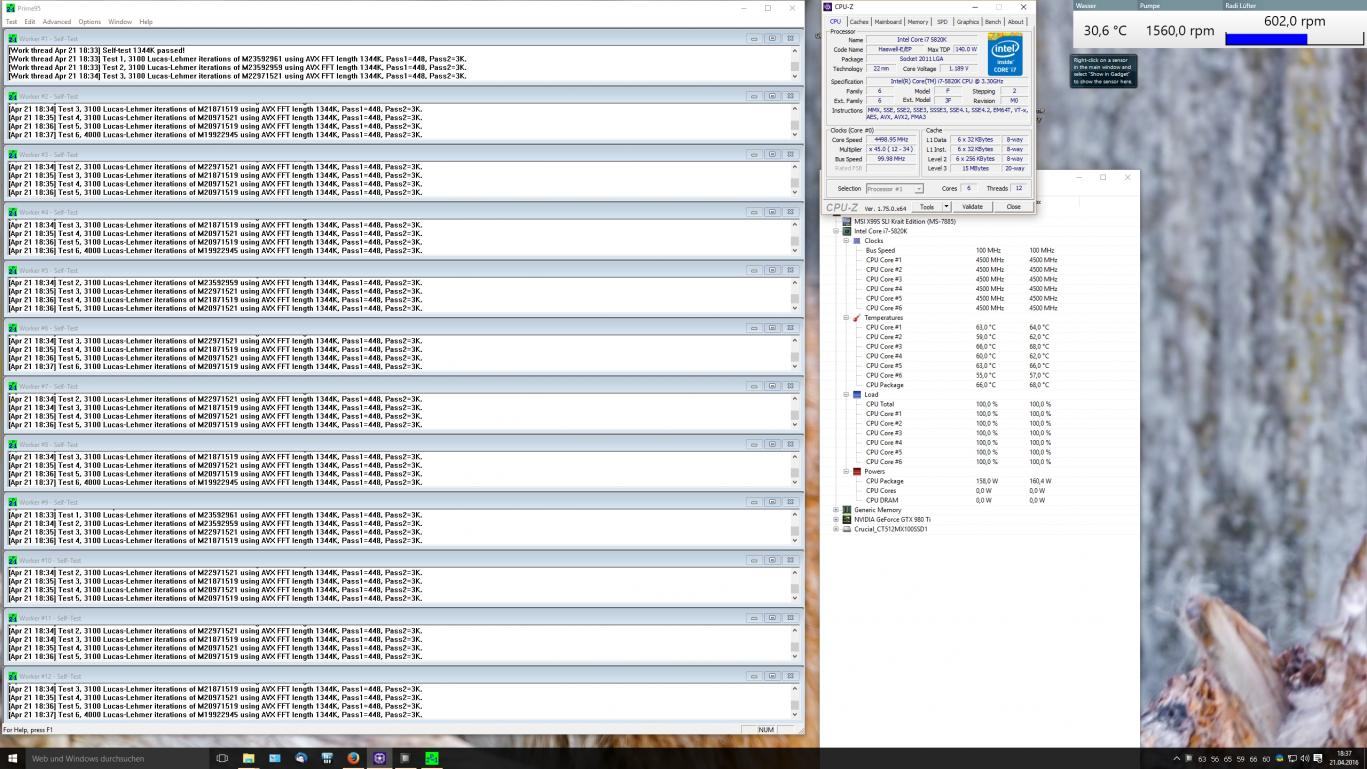Image resolution: width=1367 pixels, height=769 pixels.
Task: Click the Generic Memory icon in sensor tree
Action: pos(847,510)
